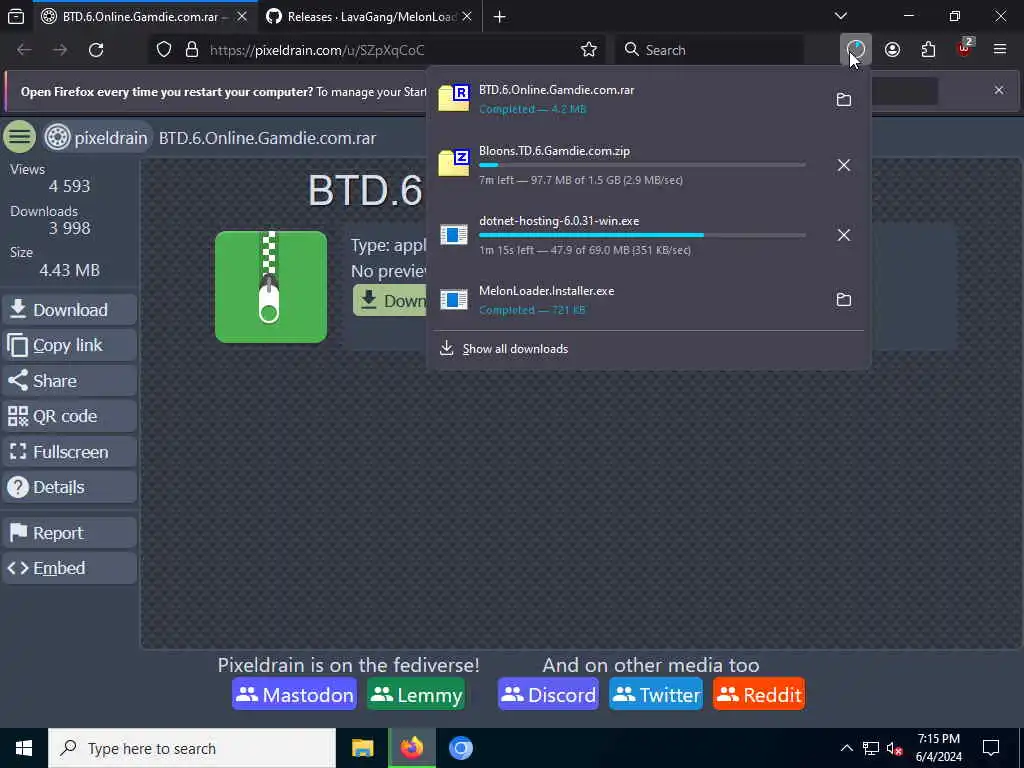This screenshot has width=1024, height=768.
Task: Open the Firefox downloads toolbar button
Action: point(856,50)
